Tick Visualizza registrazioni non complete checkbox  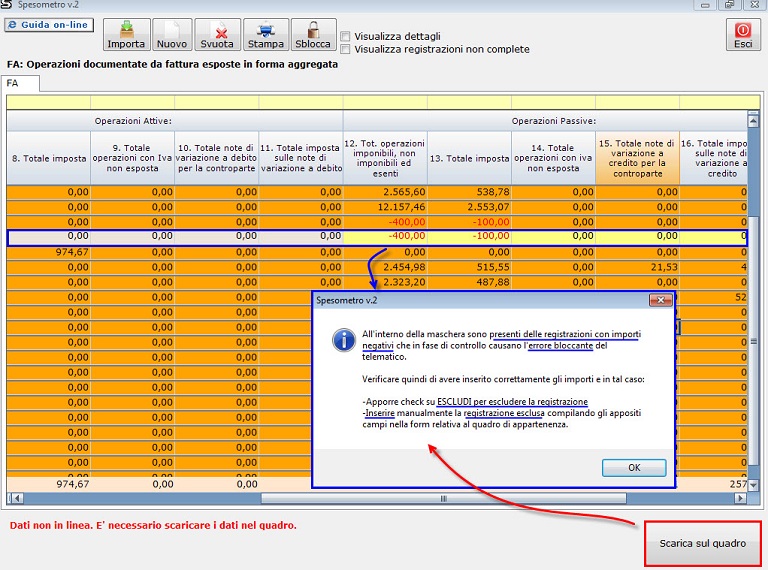click(346, 49)
